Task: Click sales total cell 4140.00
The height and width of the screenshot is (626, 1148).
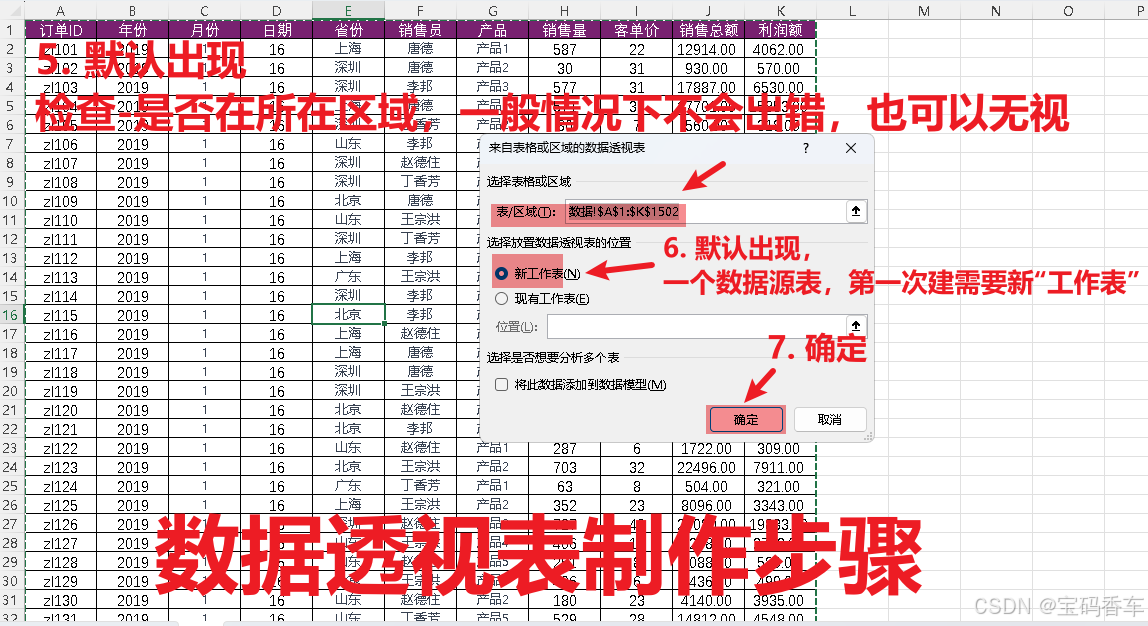Action: (708, 600)
